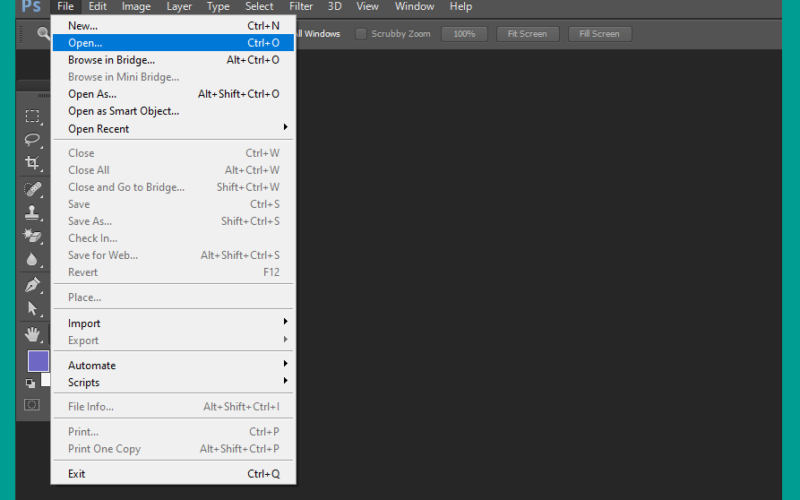Click the Place... menu entry
The height and width of the screenshot is (500, 800).
[173, 297]
